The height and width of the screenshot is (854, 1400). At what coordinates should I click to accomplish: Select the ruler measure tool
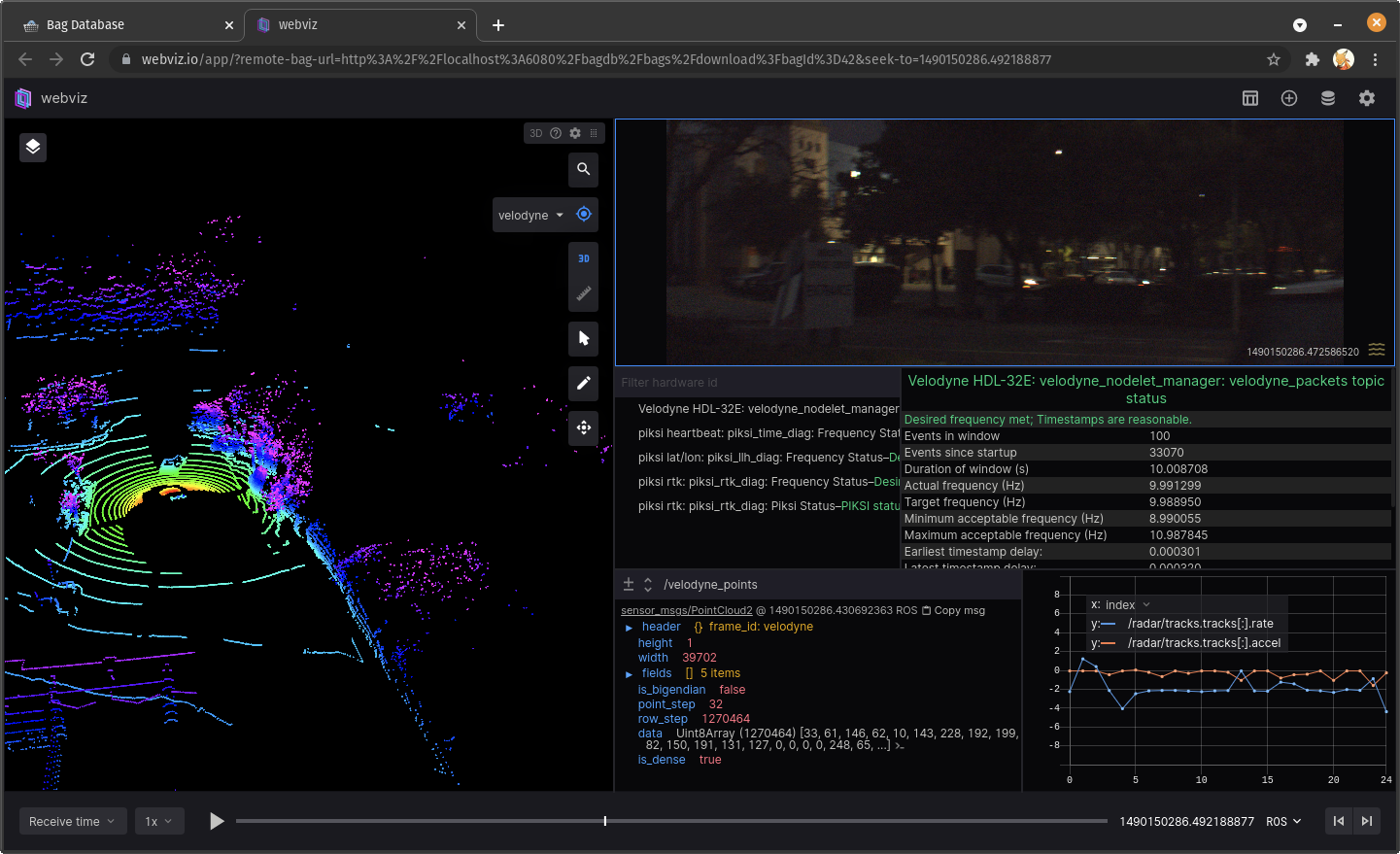pyautogui.click(x=583, y=293)
